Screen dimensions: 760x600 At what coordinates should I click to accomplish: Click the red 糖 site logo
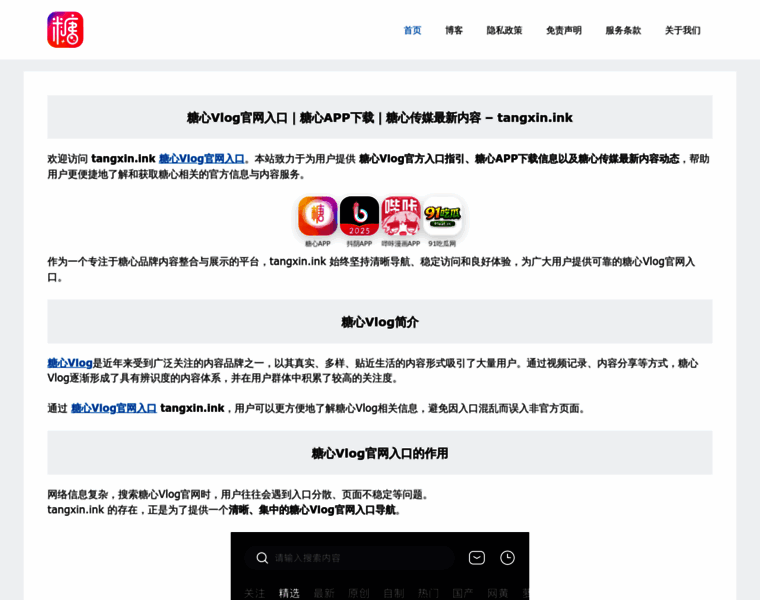click(x=65, y=30)
